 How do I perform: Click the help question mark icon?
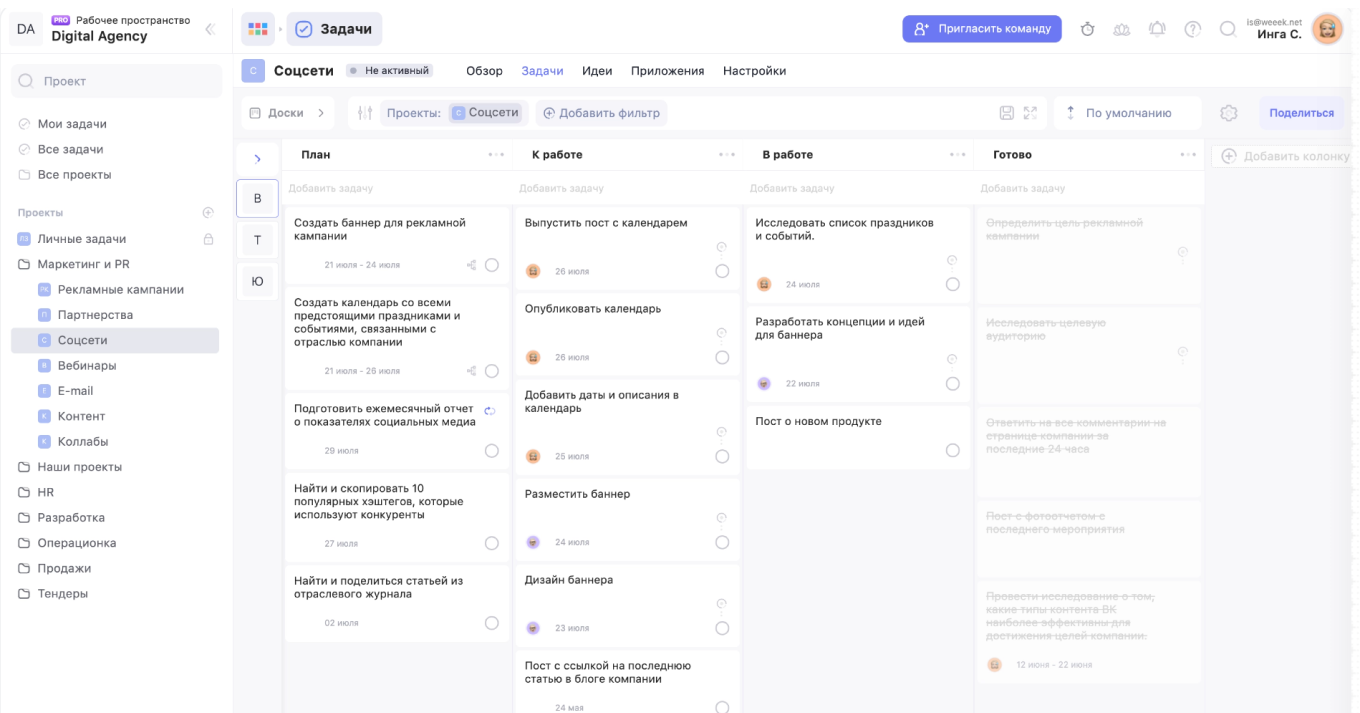[1192, 29]
